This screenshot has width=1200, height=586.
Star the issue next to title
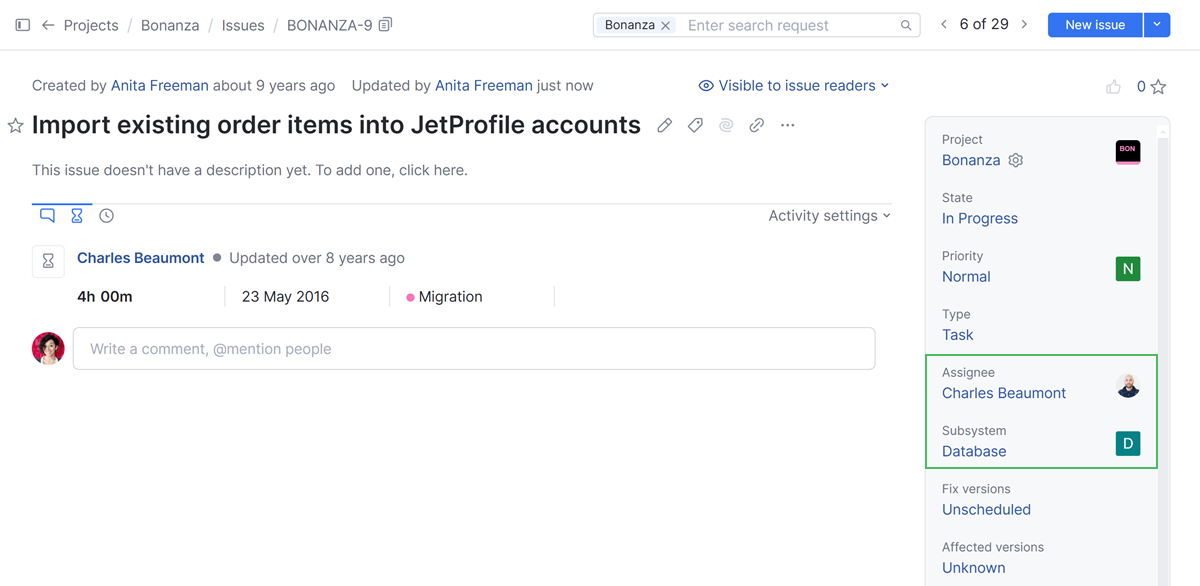point(16,126)
